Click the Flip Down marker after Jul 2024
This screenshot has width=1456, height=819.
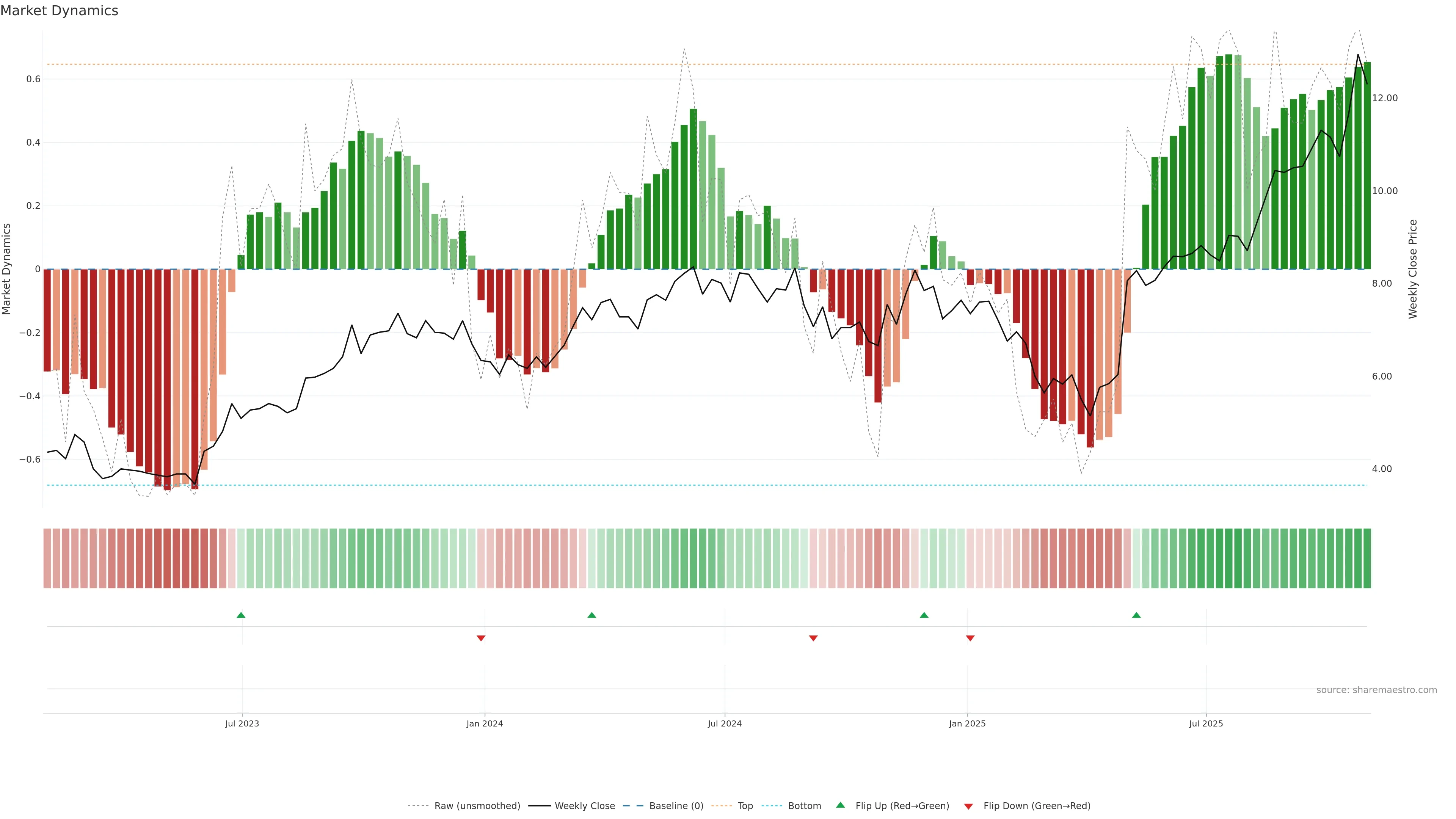[813, 638]
